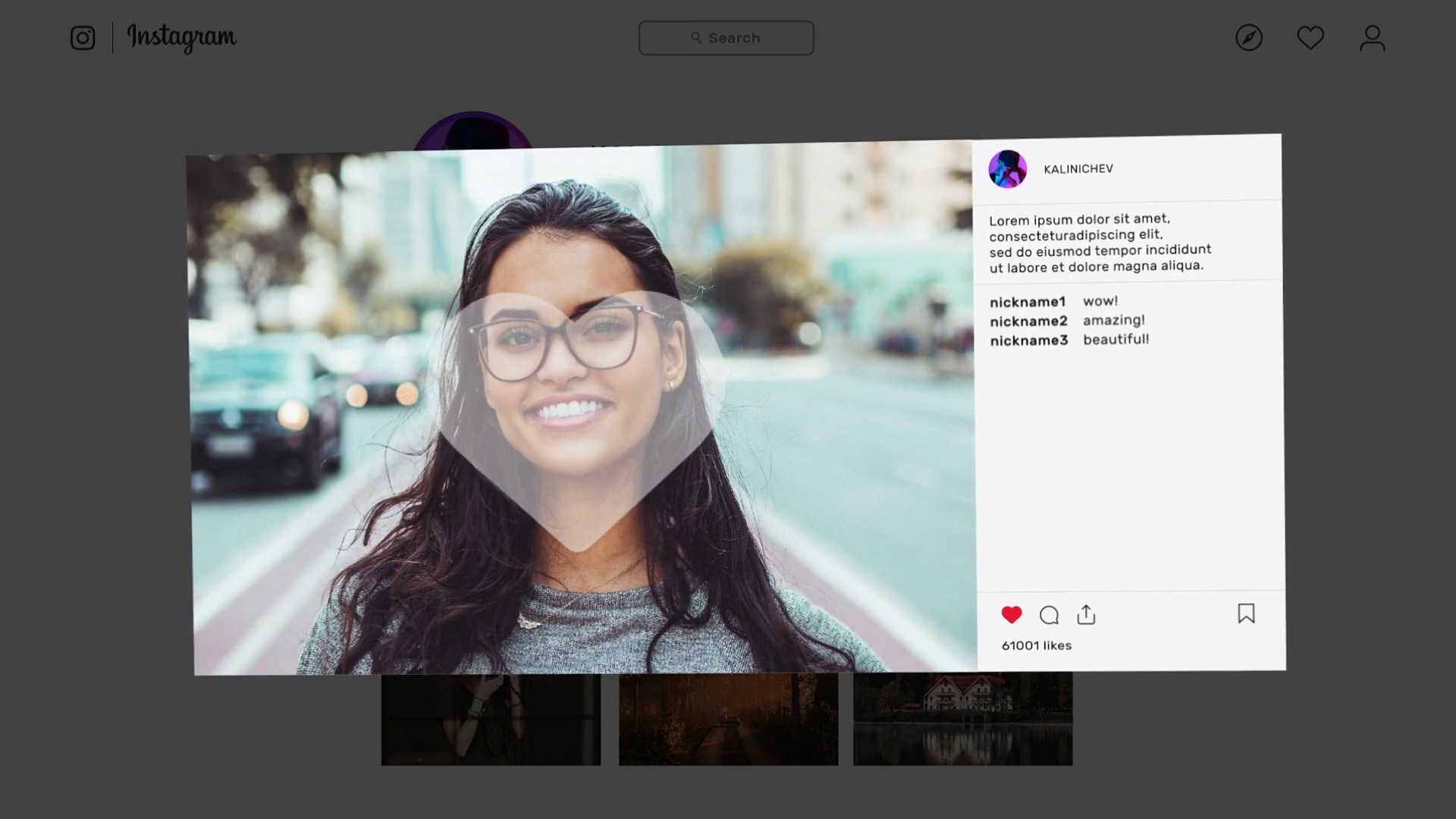Viewport: 1456px width, 819px height.
Task: Click KALINICHEV's round avatar in post
Action: [x=1007, y=169]
